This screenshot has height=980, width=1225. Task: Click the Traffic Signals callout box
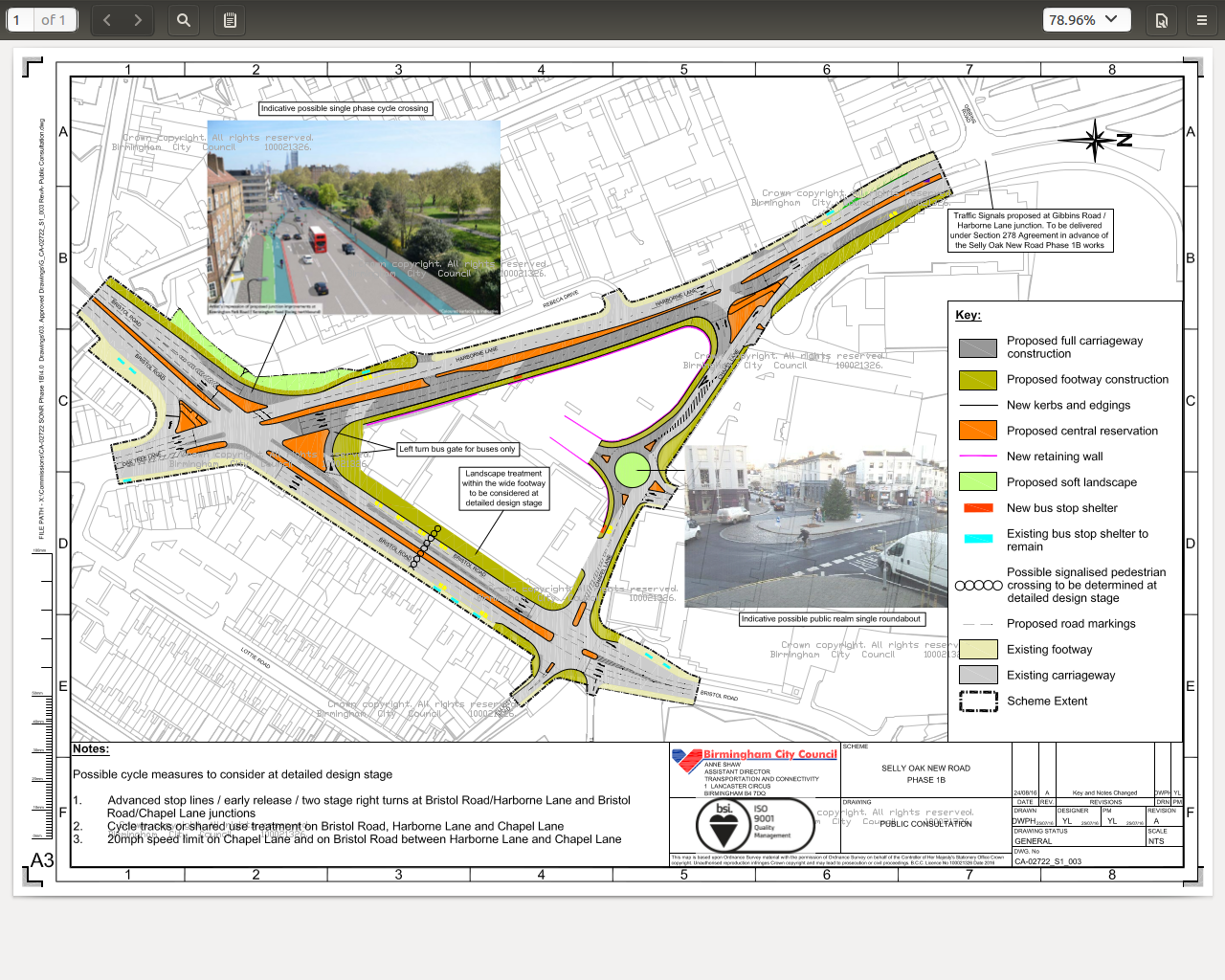point(1029,230)
